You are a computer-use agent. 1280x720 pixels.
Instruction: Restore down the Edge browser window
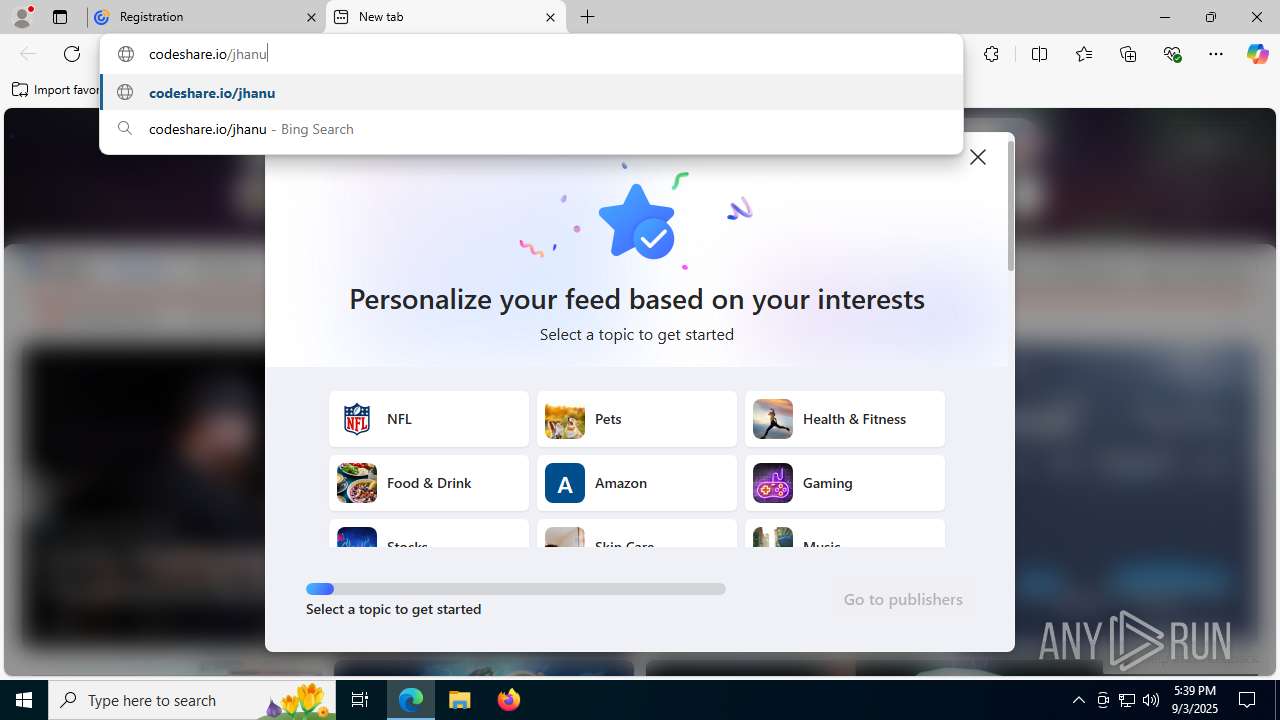[x=1211, y=17]
